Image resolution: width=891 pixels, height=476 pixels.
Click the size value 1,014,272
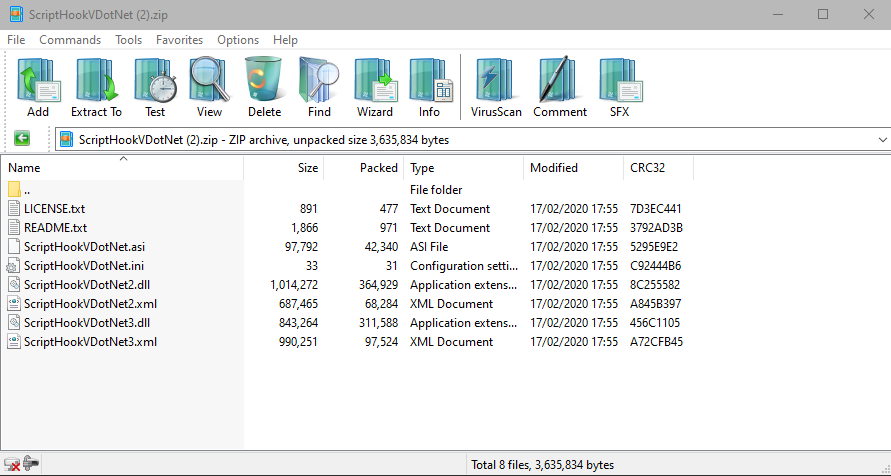click(294, 285)
